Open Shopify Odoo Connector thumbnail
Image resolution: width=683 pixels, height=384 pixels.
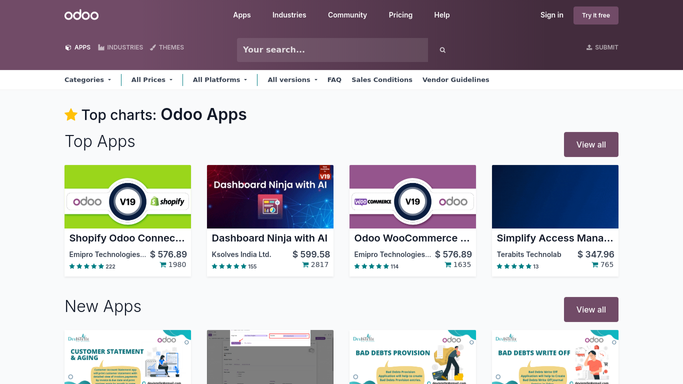(x=128, y=197)
